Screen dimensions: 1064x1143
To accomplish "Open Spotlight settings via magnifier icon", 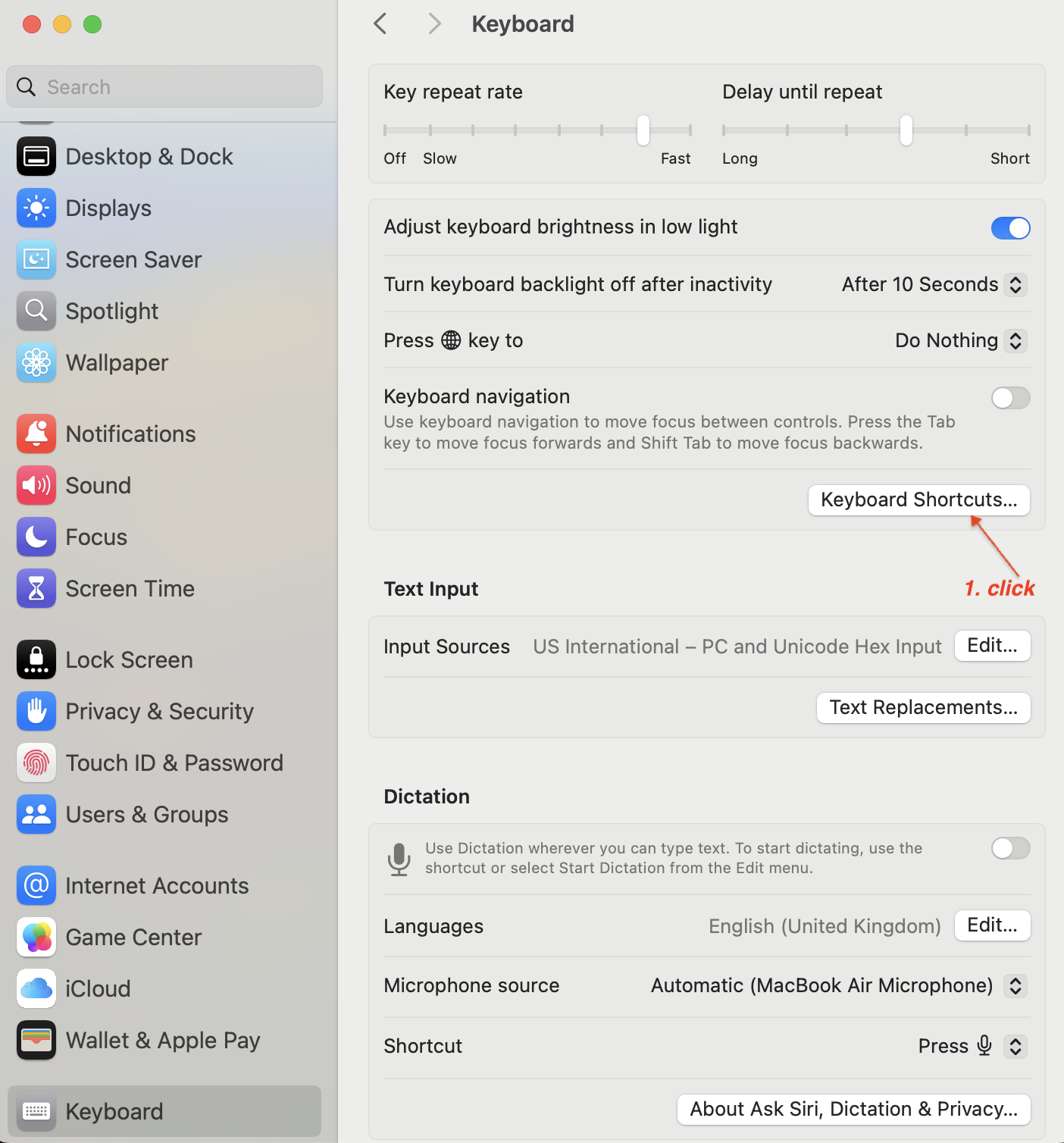I will [36, 311].
